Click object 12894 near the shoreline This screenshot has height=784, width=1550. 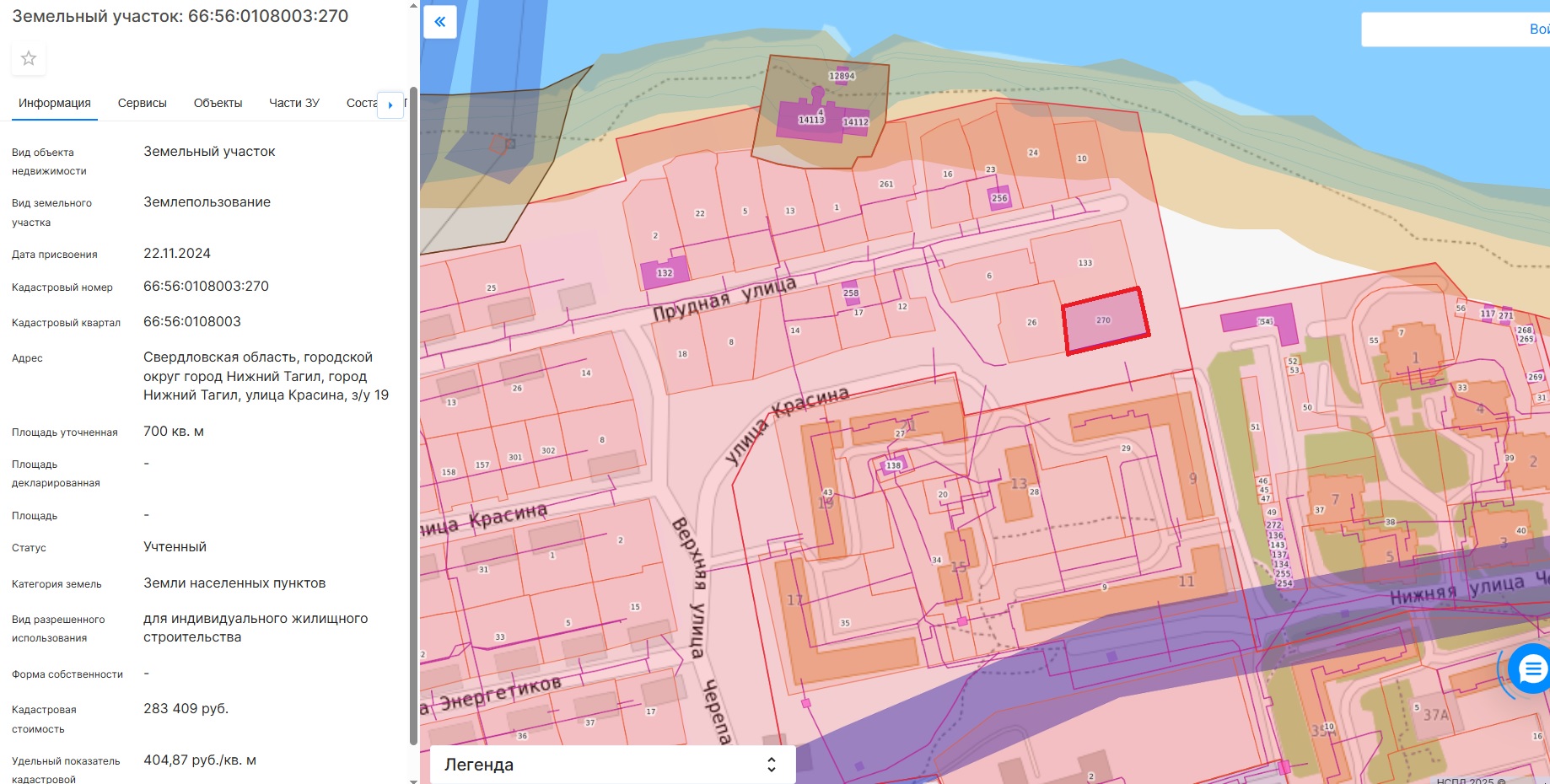coord(842,76)
